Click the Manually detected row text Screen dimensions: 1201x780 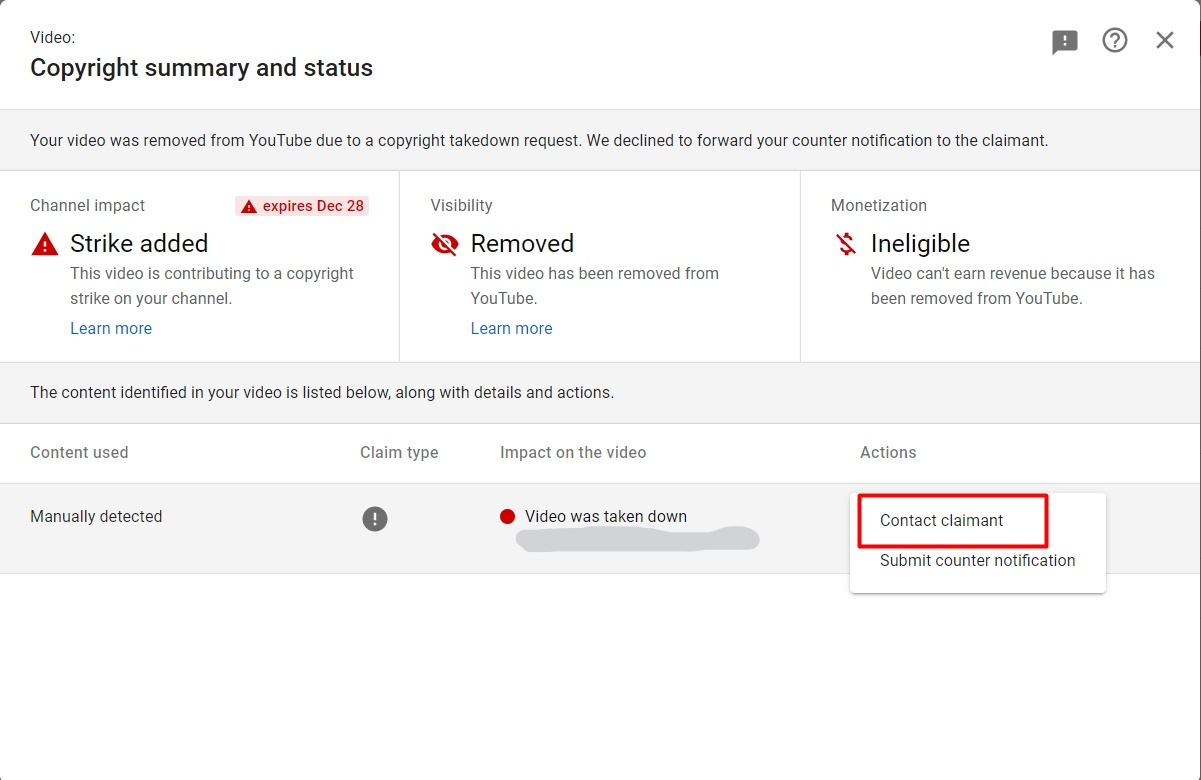click(x=96, y=517)
